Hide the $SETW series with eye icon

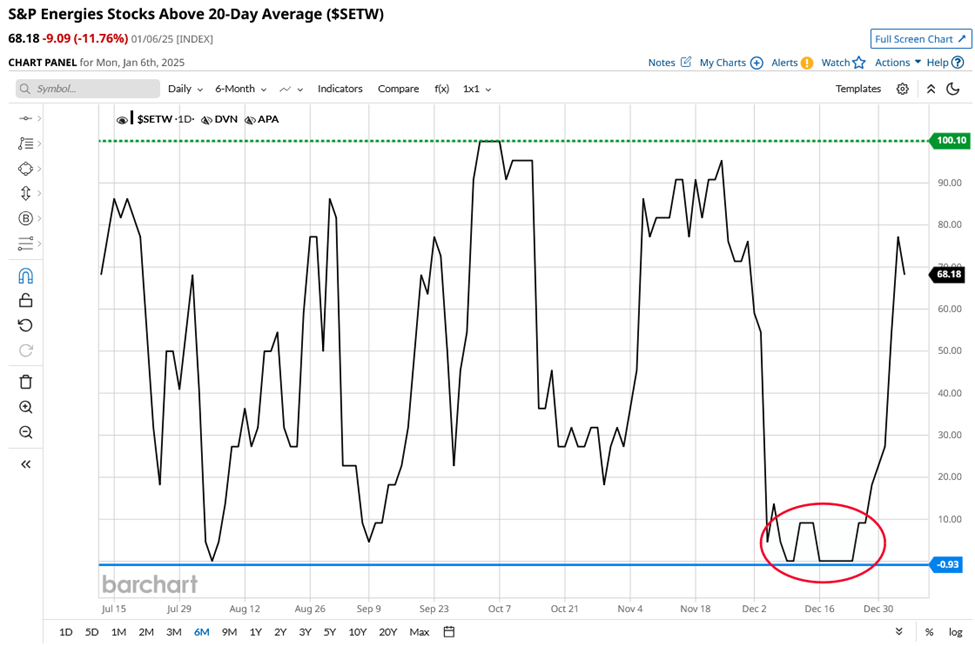point(122,119)
